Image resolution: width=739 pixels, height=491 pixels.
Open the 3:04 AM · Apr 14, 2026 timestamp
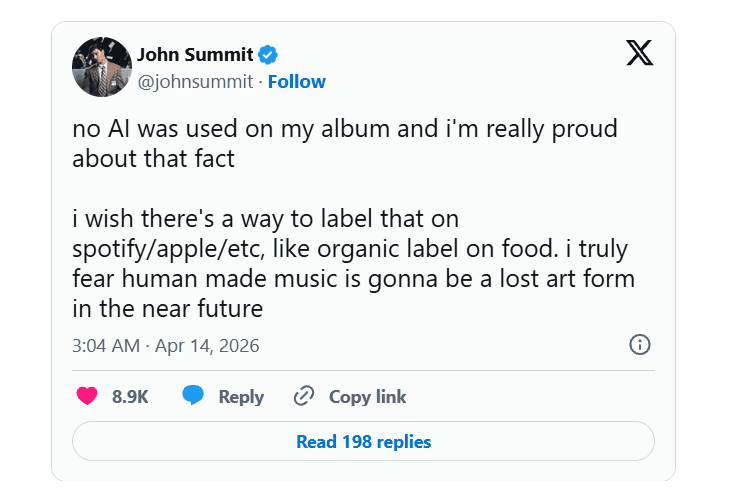(x=166, y=346)
